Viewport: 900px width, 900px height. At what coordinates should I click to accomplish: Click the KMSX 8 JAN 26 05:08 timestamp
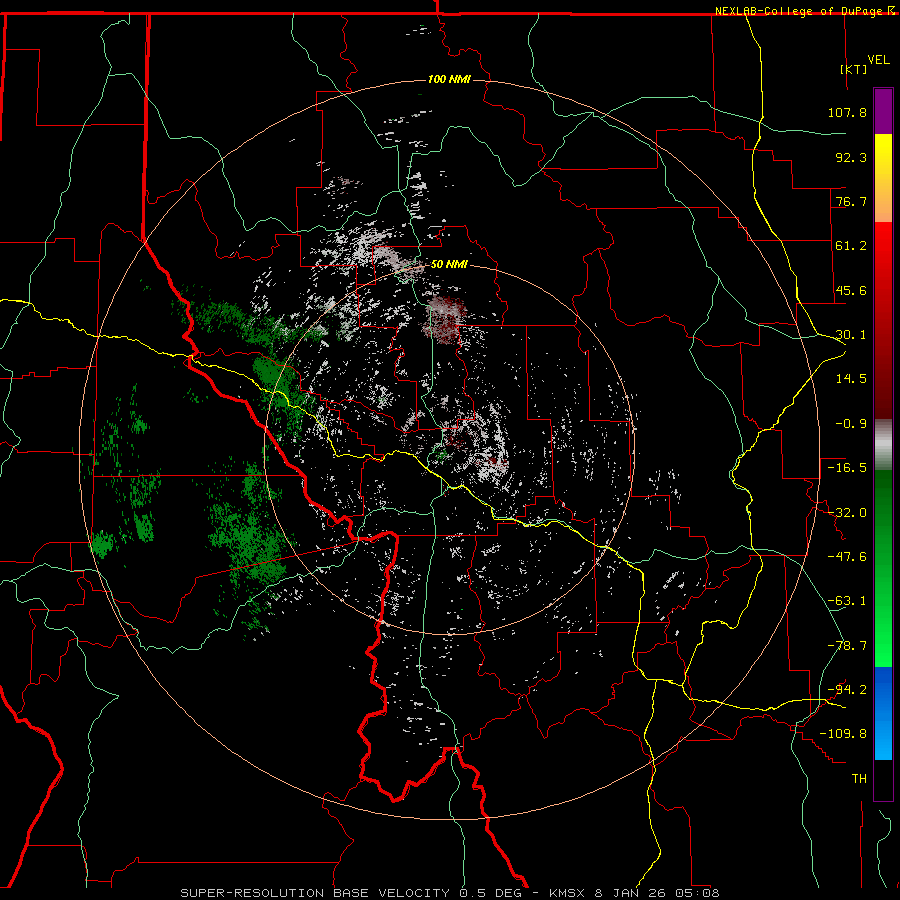634,893
